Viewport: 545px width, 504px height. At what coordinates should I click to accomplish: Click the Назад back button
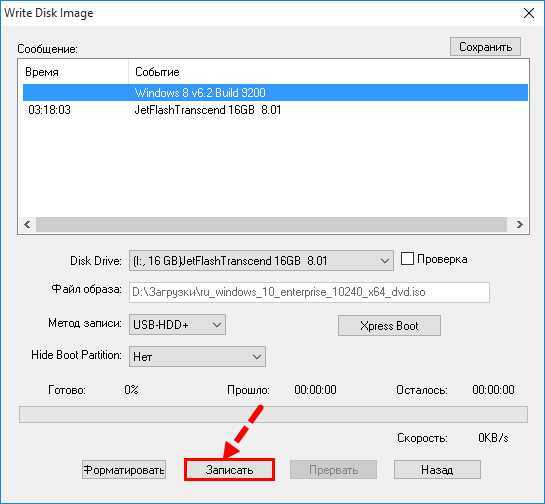[437, 470]
